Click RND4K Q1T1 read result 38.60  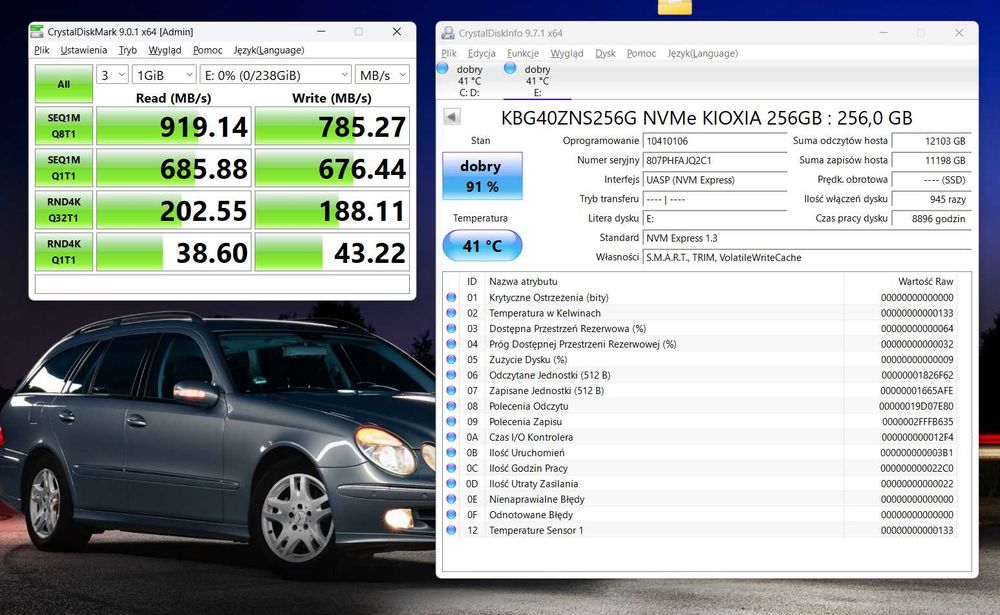pos(173,252)
